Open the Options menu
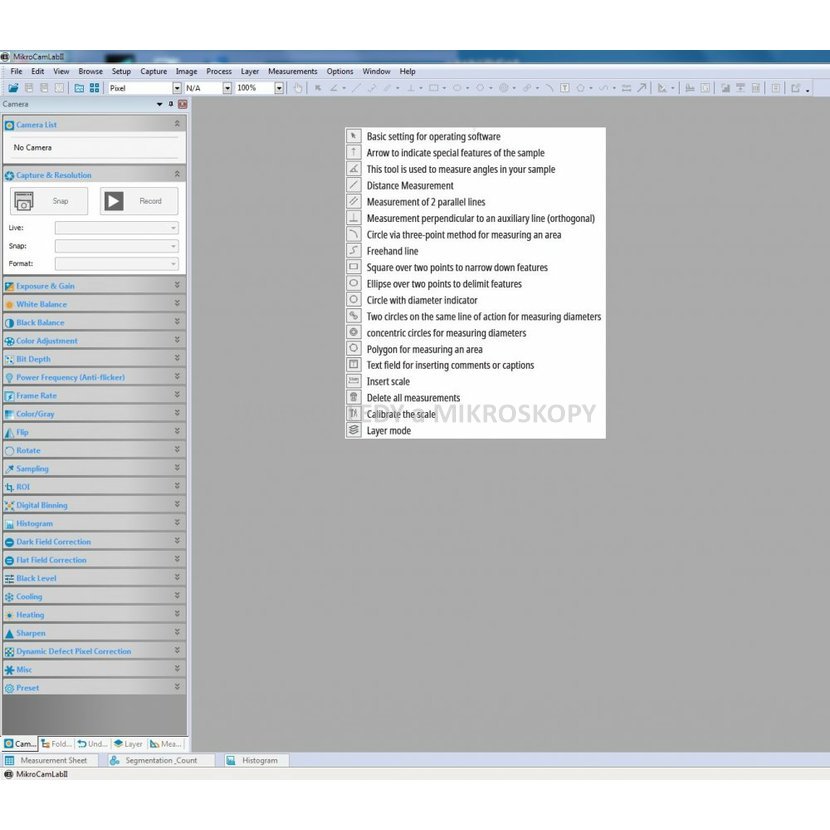This screenshot has width=830, height=830. 340,71
